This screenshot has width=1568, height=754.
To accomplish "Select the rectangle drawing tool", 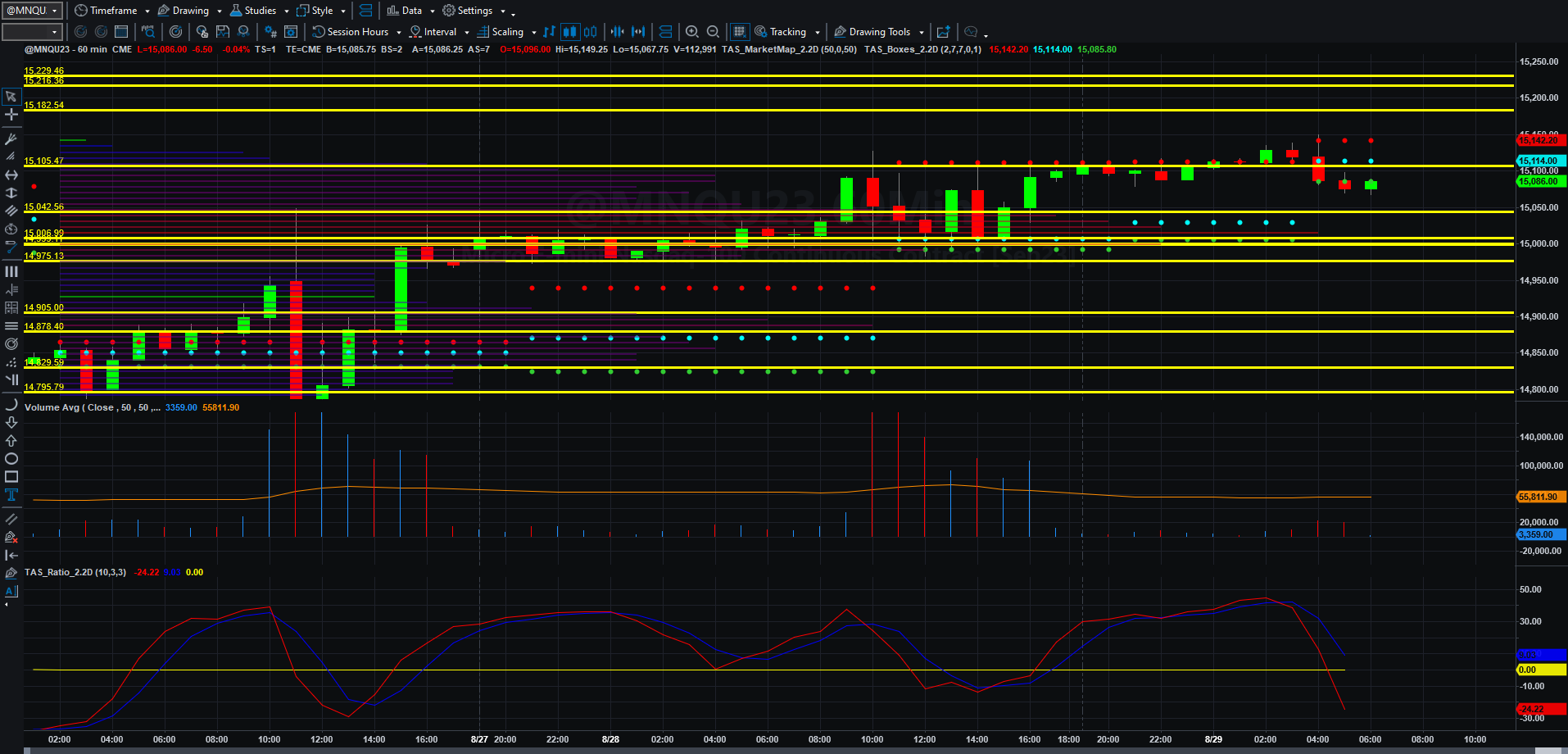I will [11, 477].
